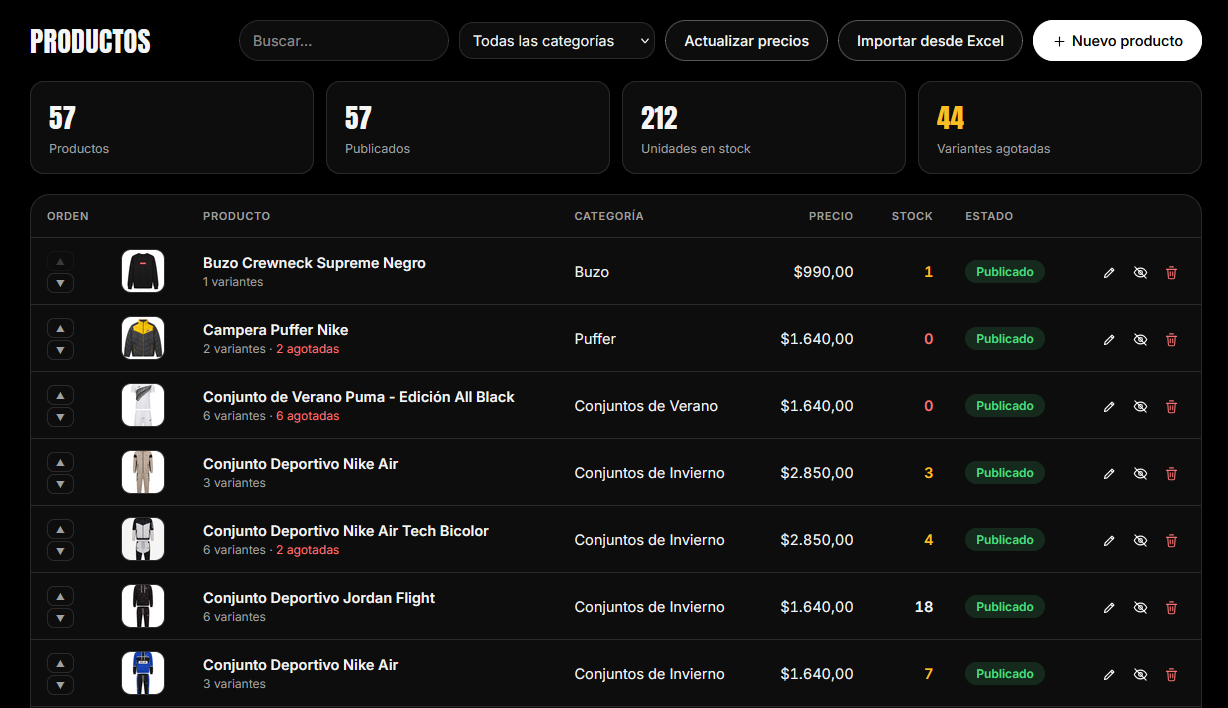Move Nike Air Tech Bicolor down in order
The height and width of the screenshot is (708, 1228).
(60, 551)
